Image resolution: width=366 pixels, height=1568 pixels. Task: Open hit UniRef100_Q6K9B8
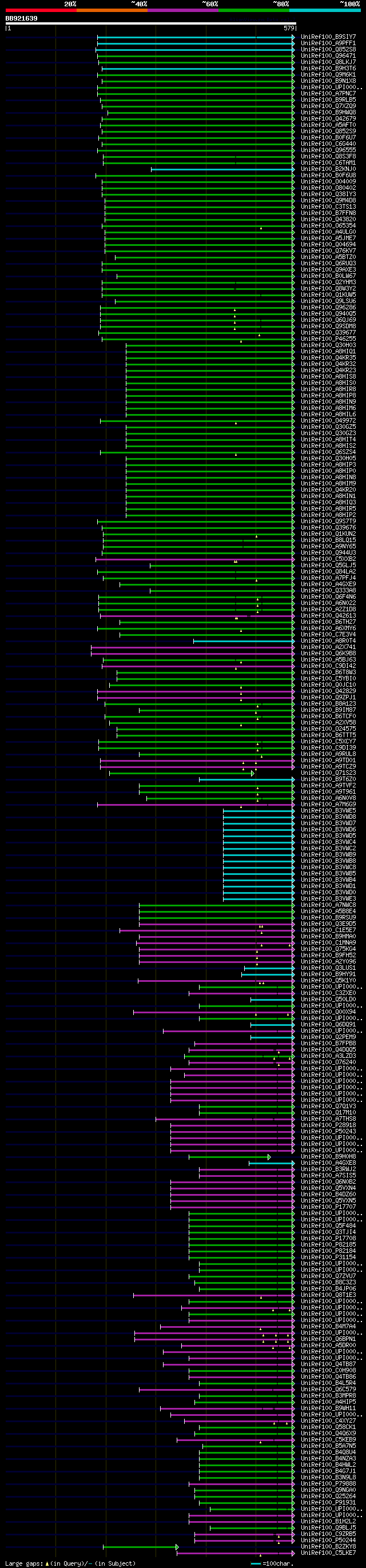point(328,653)
